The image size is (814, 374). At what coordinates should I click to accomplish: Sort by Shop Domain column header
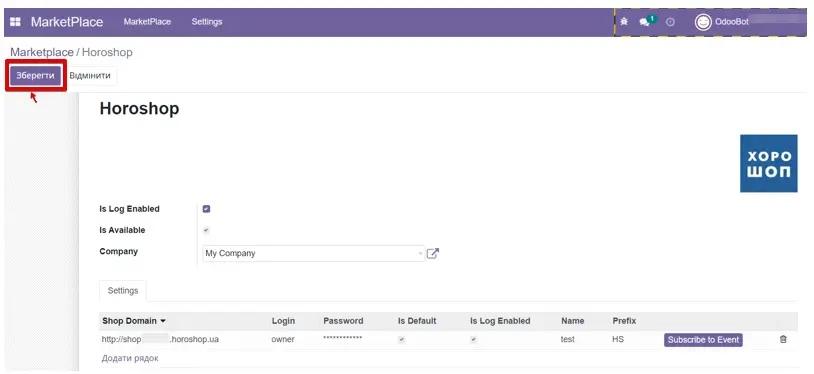point(134,321)
